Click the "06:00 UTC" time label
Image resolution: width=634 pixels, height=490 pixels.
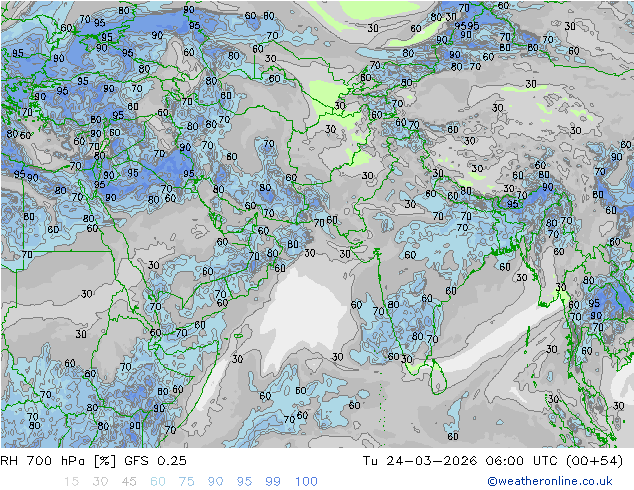tap(522, 461)
